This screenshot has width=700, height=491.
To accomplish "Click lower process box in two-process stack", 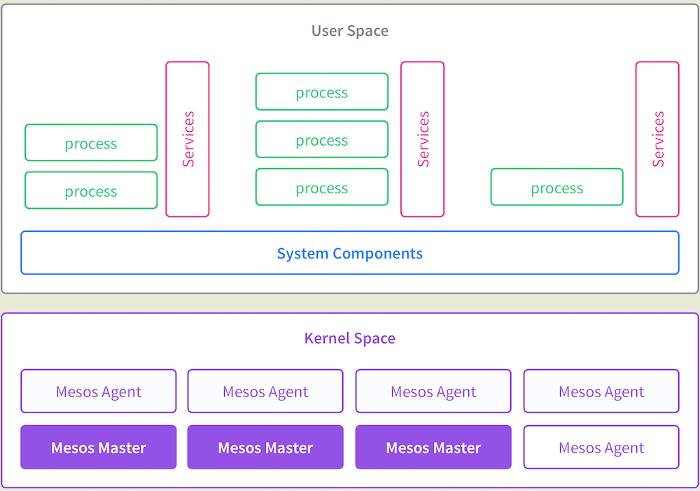I will [x=91, y=191].
